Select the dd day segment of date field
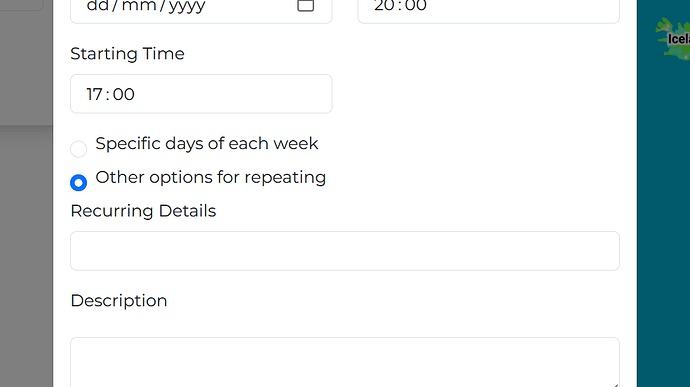Image resolution: width=690 pixels, height=387 pixels. 97,6
